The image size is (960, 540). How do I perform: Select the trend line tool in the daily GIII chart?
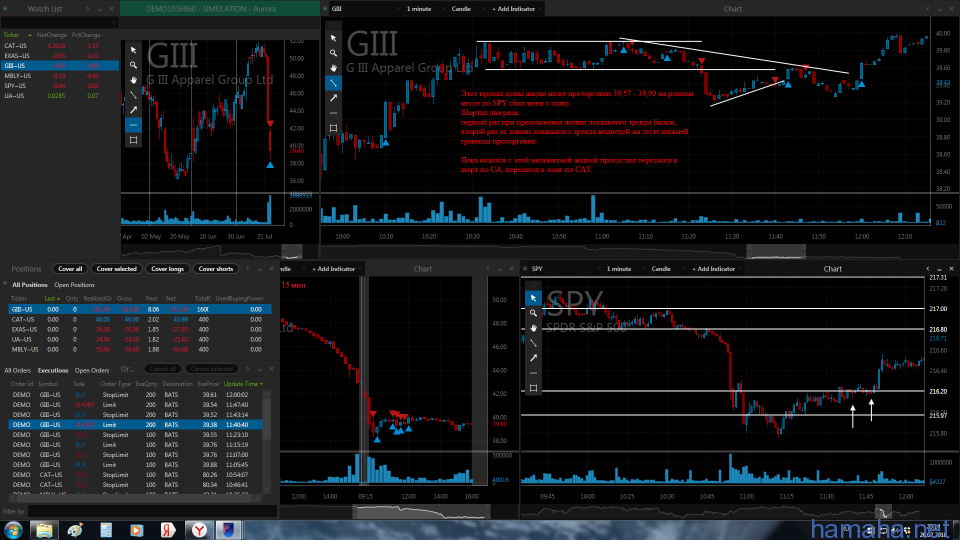coord(133,95)
